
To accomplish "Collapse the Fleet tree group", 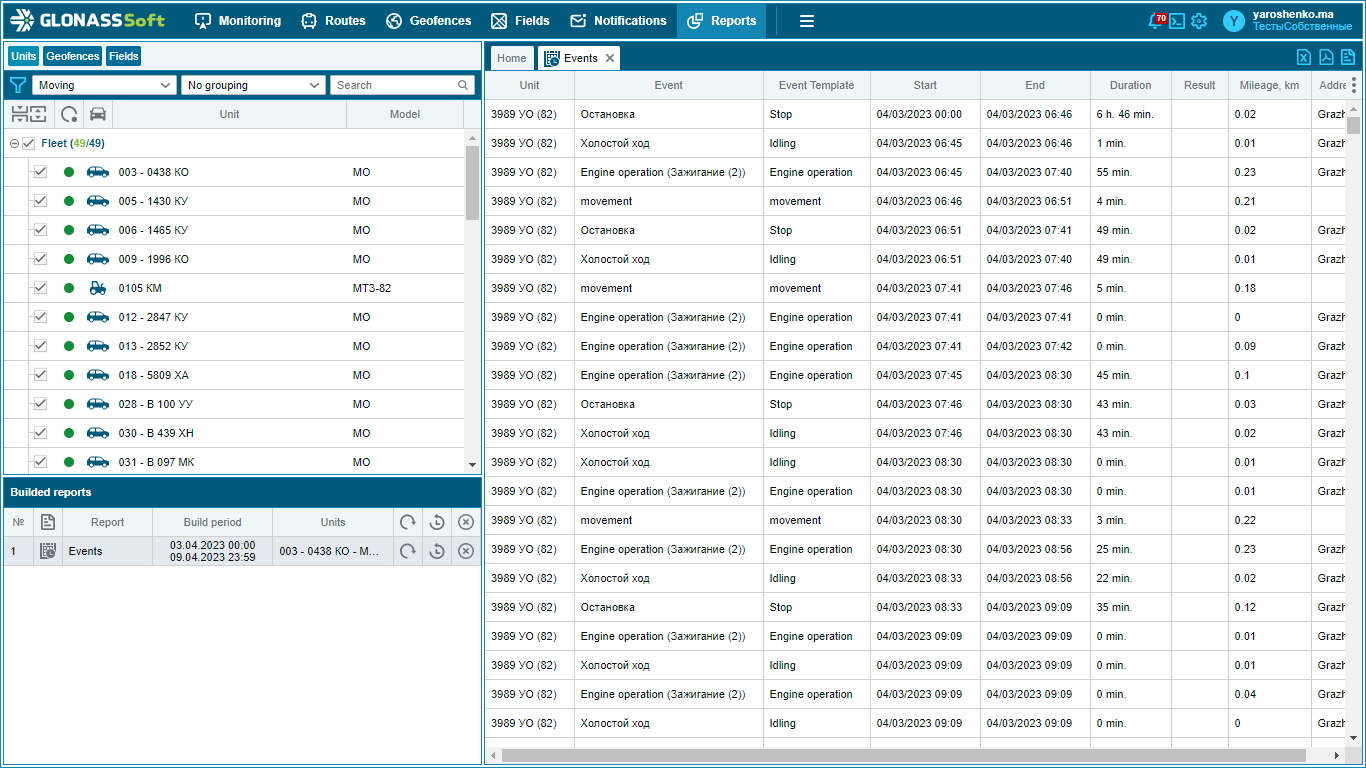I will (14, 143).
